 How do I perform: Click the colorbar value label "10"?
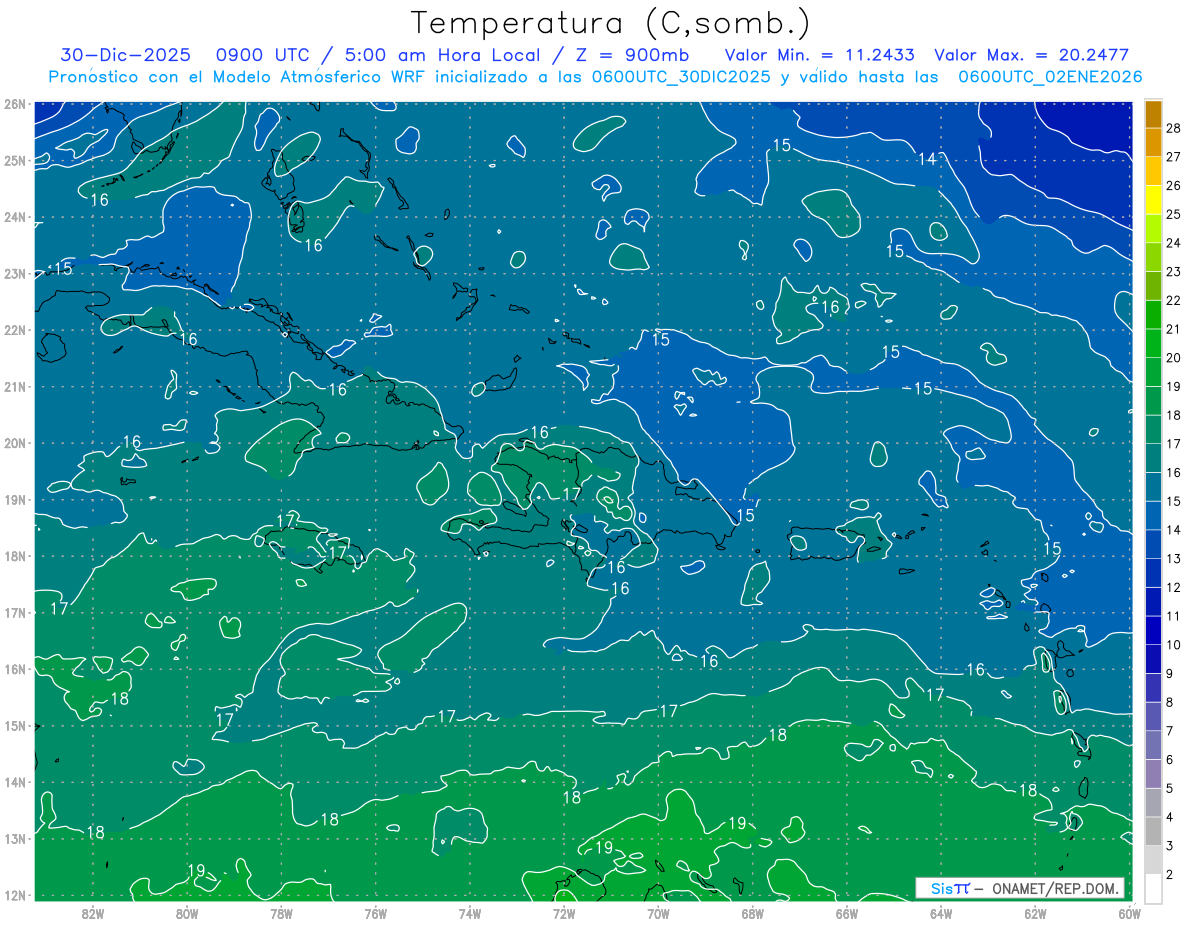click(1174, 645)
